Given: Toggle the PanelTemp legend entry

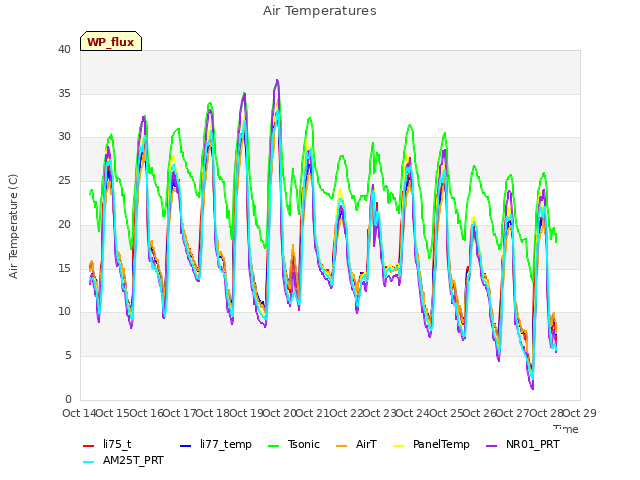Looking at the screenshot, I should pos(431,444).
